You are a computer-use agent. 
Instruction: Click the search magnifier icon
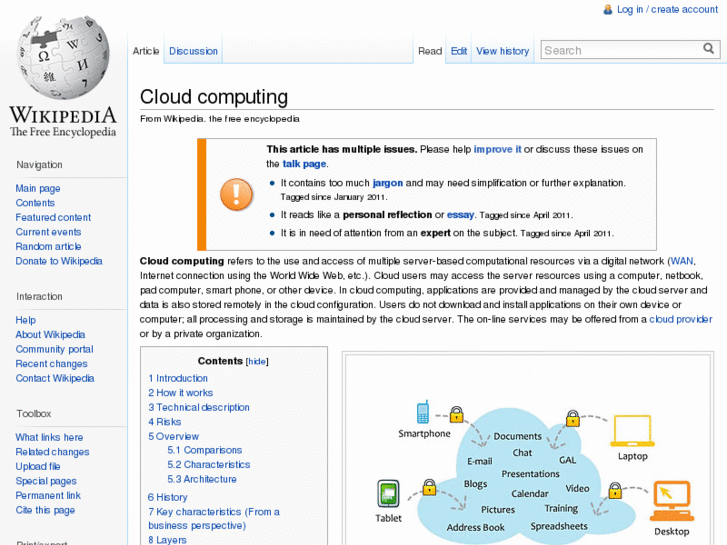708,49
